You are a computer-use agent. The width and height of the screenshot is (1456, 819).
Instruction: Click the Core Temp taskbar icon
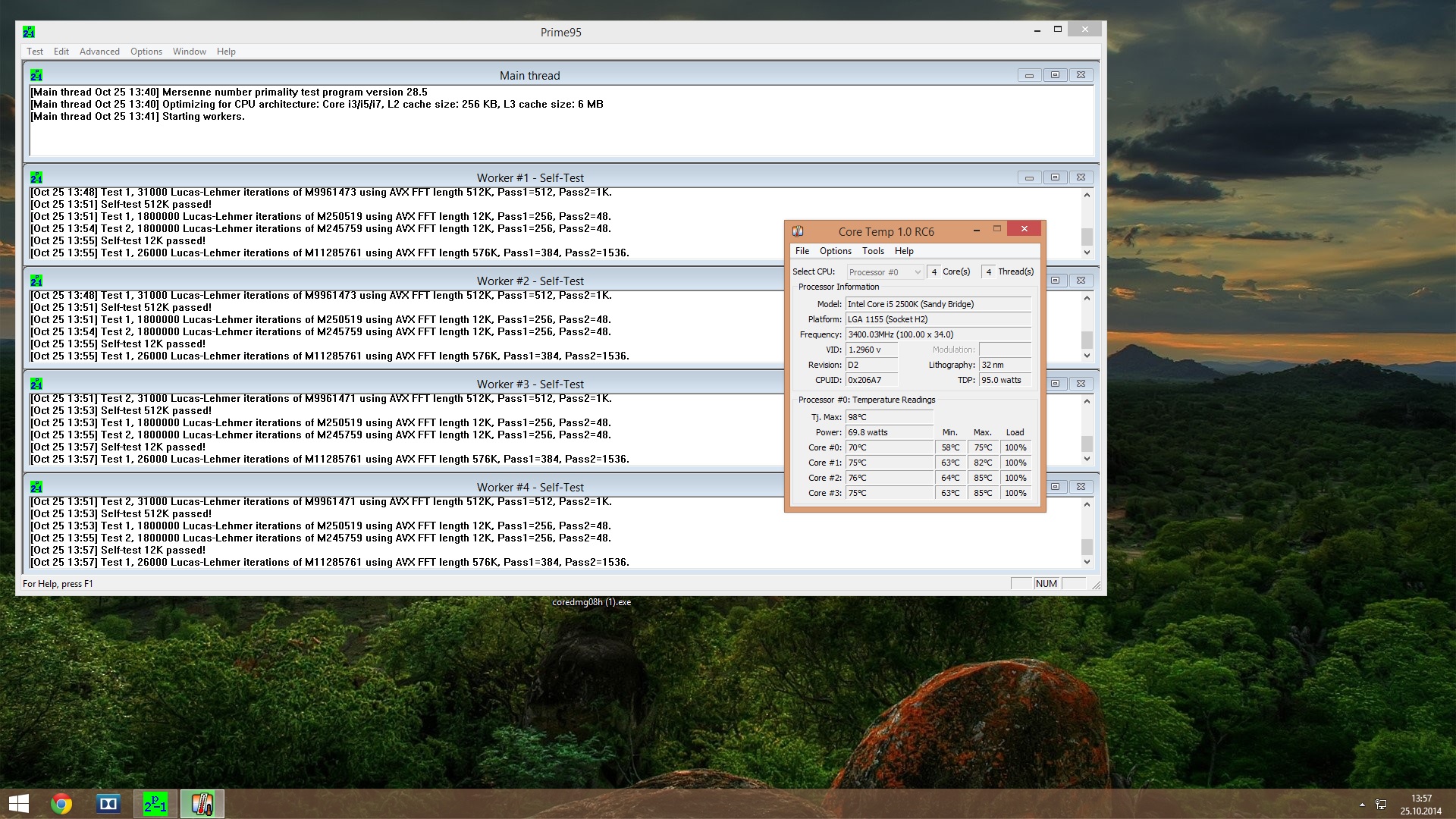click(202, 804)
